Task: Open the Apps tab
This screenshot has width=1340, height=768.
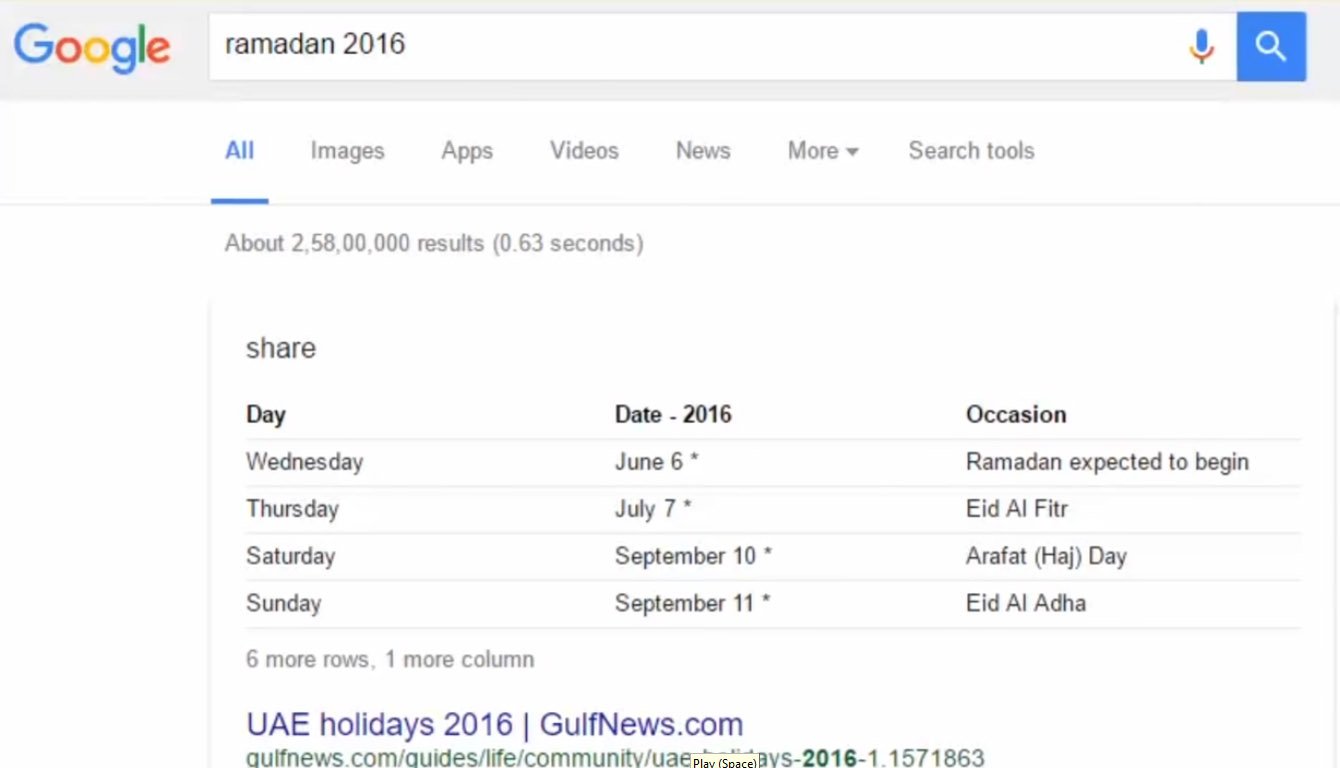Action: [467, 151]
